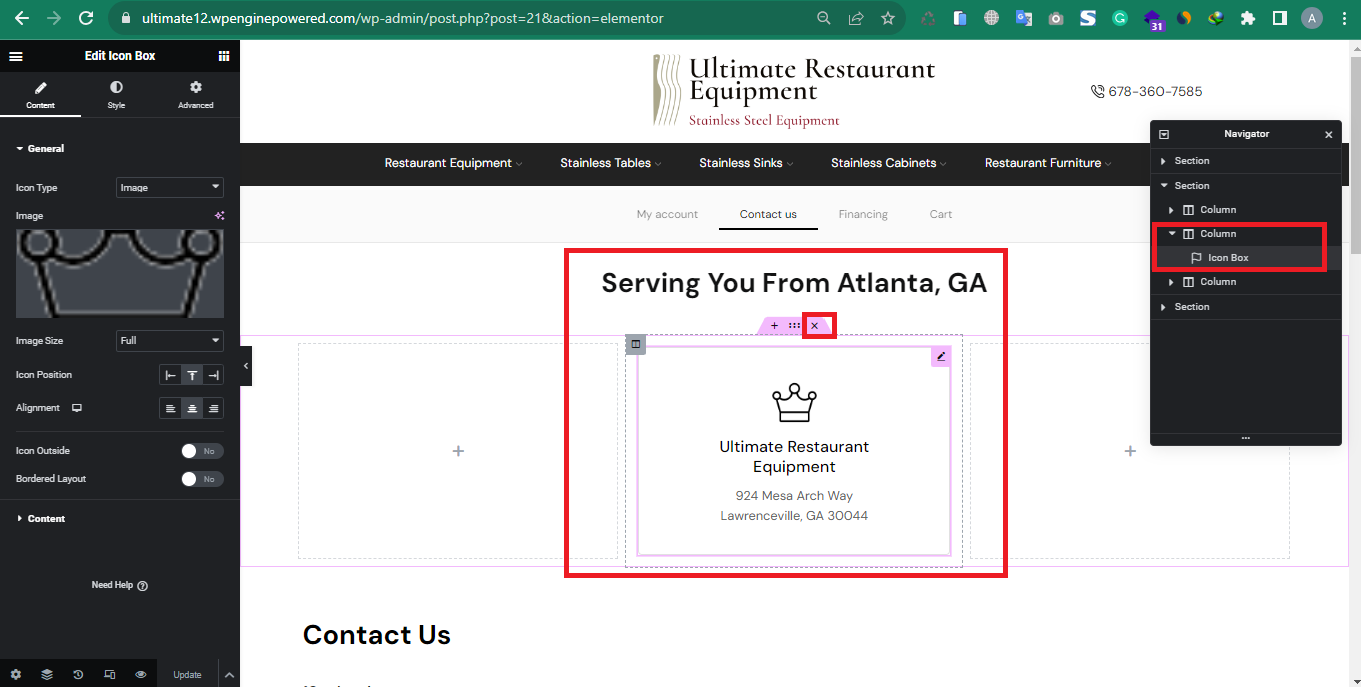Image resolution: width=1361 pixels, height=687 pixels.
Task: Expand the last Section in Navigator
Action: (1163, 307)
